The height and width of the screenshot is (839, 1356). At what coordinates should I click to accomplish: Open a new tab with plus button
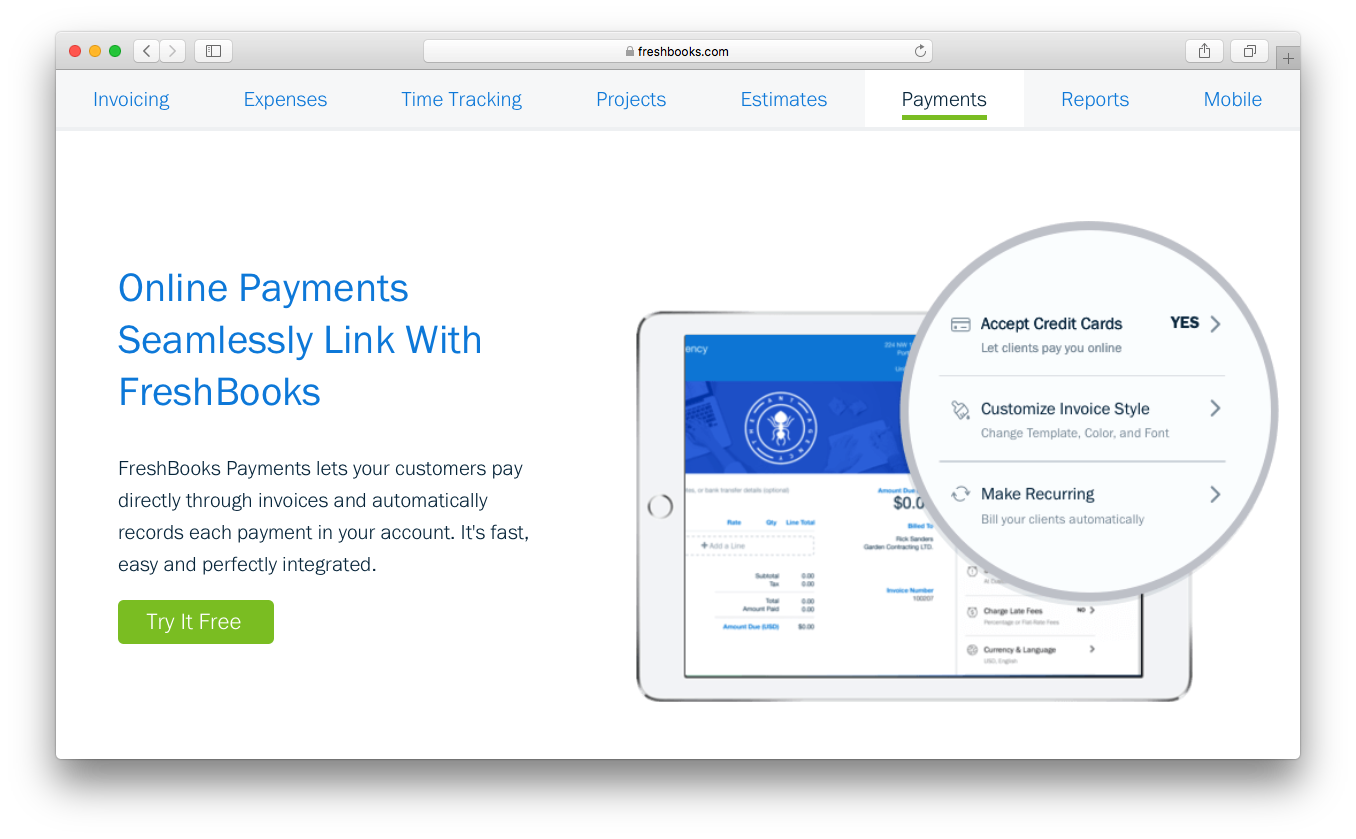(1288, 58)
